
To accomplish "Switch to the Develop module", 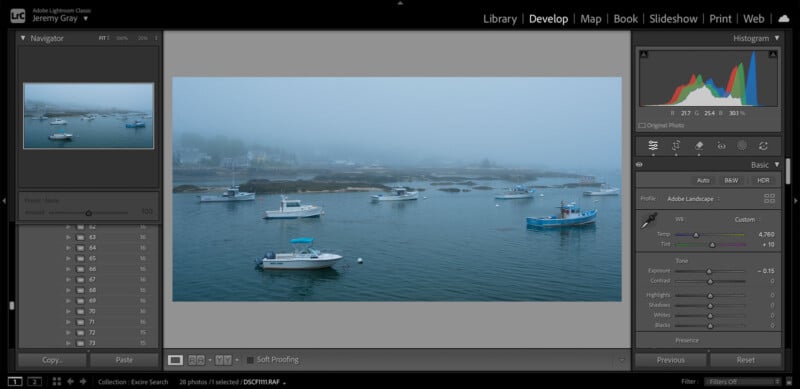I will point(548,19).
